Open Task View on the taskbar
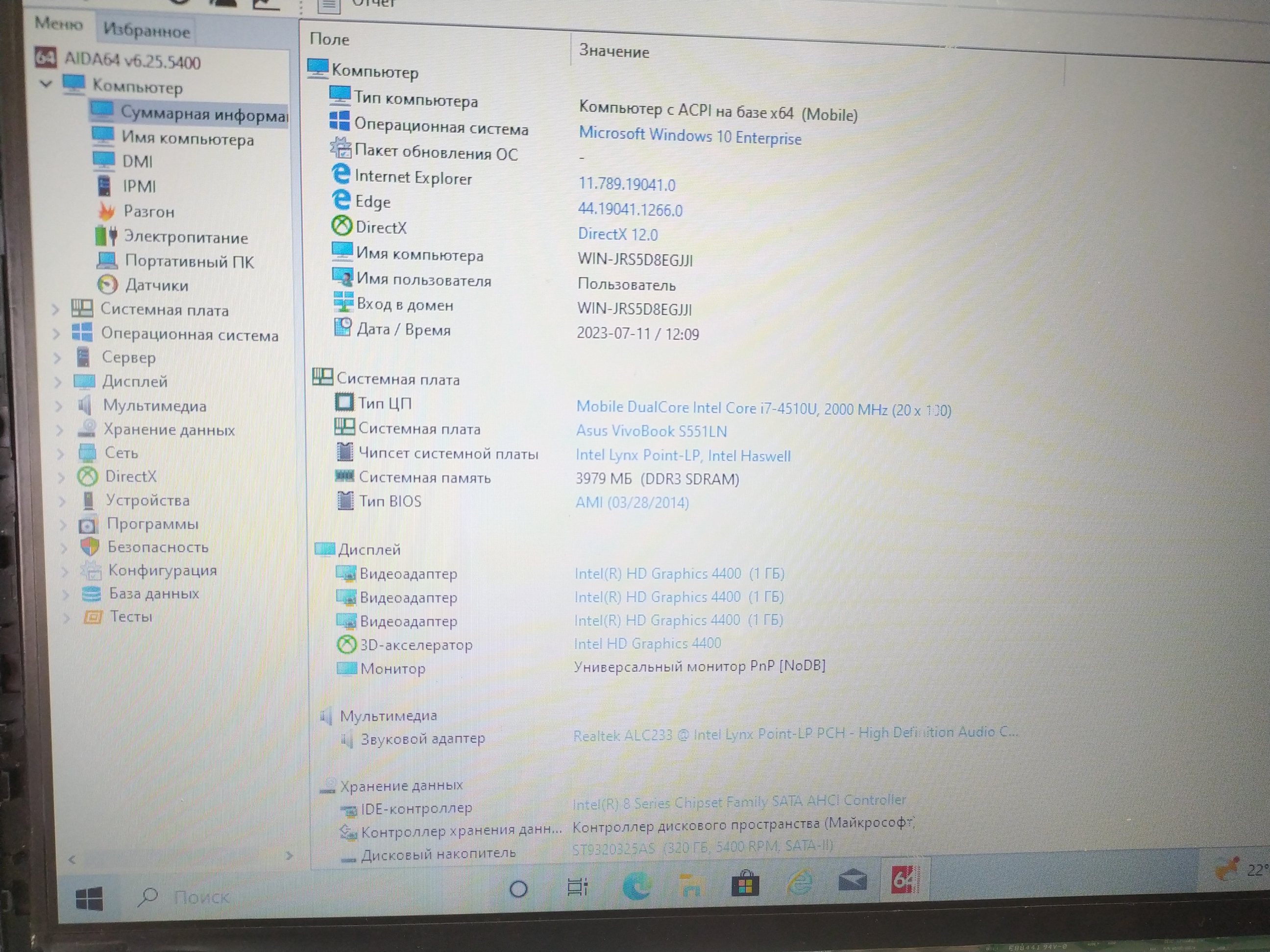The width and height of the screenshot is (1270, 952). pyautogui.click(x=577, y=886)
